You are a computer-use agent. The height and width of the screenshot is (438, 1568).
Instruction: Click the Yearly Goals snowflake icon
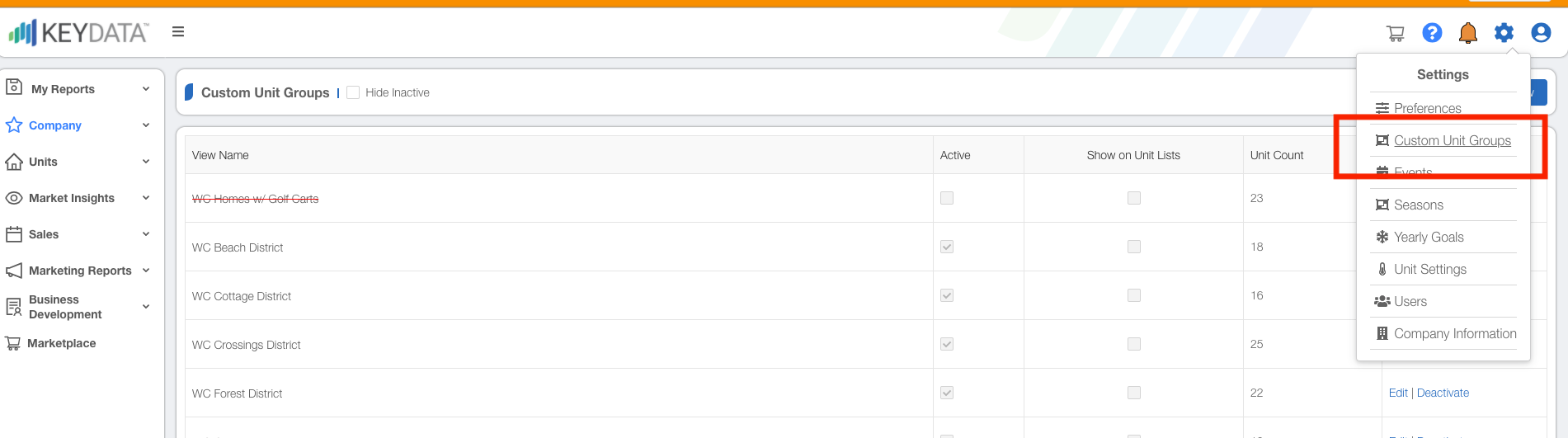coord(1382,237)
